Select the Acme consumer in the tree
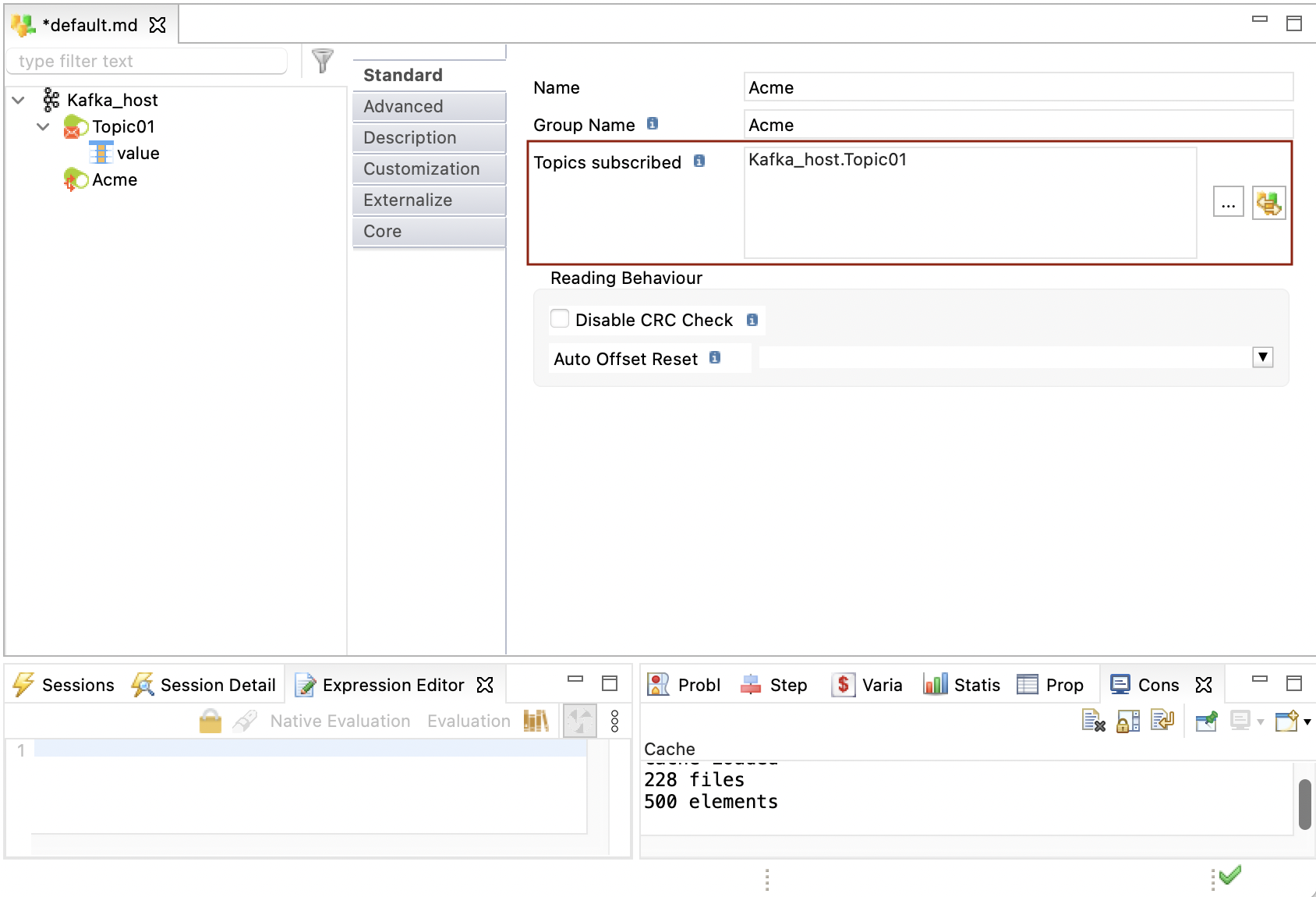 [114, 180]
